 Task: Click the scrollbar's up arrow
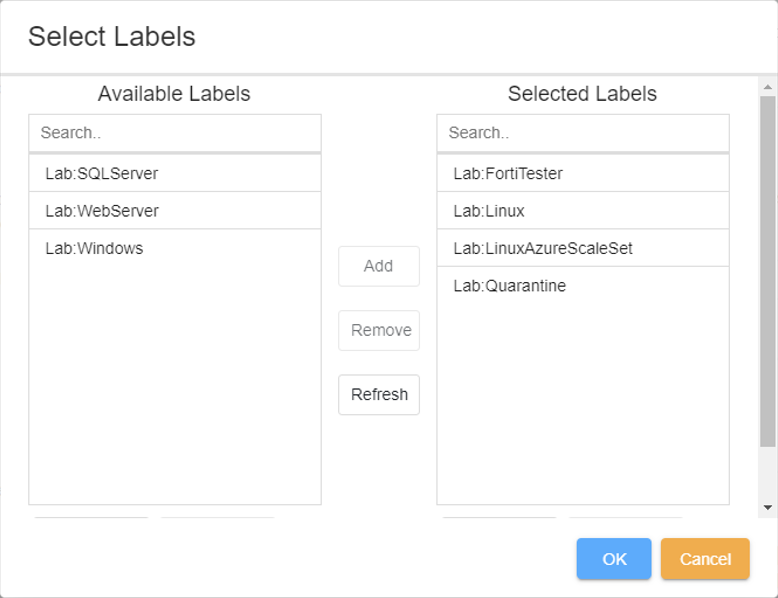[x=767, y=86]
